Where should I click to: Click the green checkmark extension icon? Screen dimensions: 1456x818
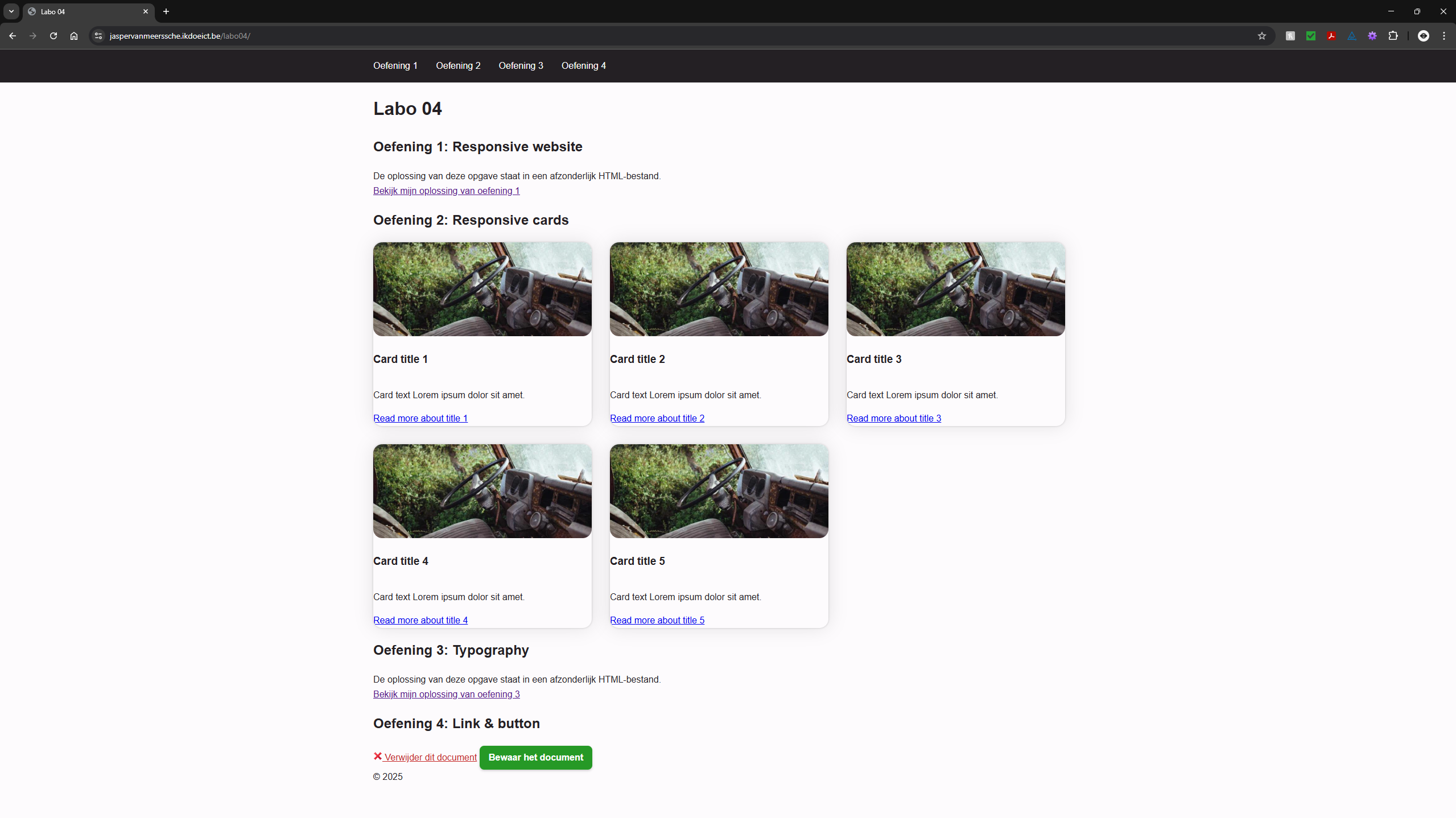1310,36
